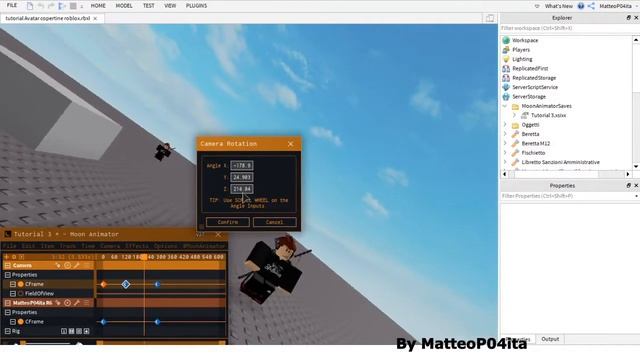Image resolution: width=640 pixels, height=360 pixels.
Task: Expand the Beretta tool
Action: [505, 134]
